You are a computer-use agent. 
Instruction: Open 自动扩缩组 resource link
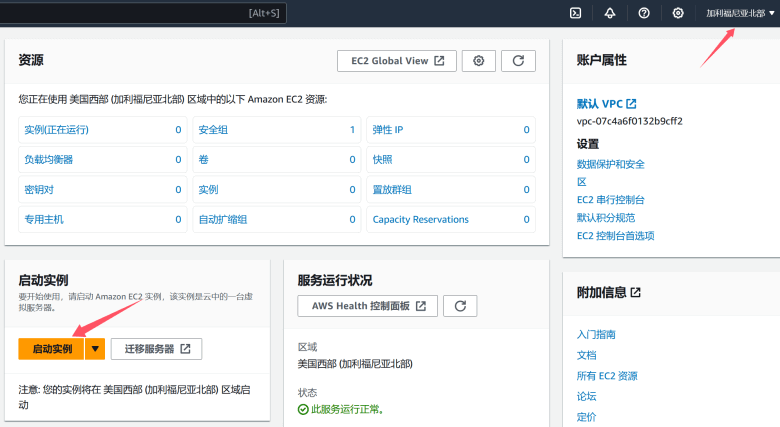223,219
